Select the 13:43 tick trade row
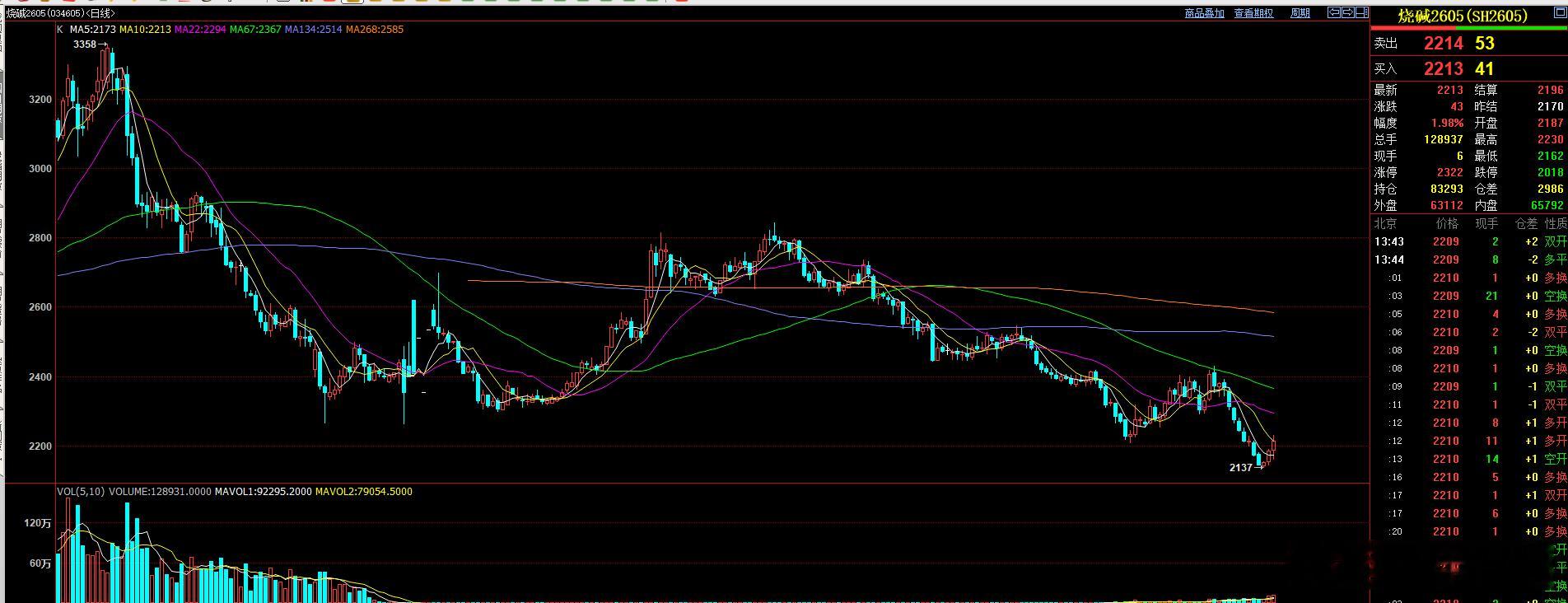This screenshot has width=1568, height=603. [x=1470, y=241]
